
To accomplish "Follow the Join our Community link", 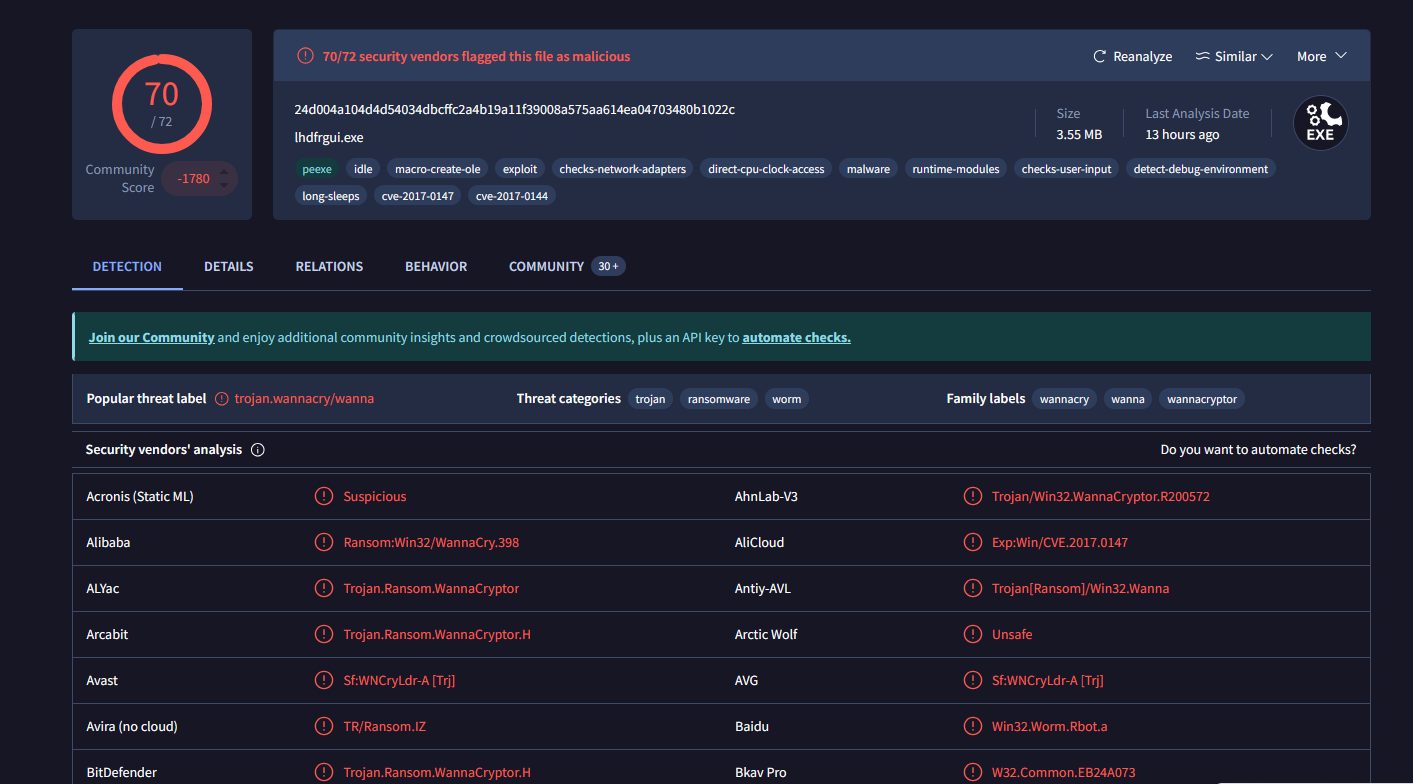I will click(151, 338).
